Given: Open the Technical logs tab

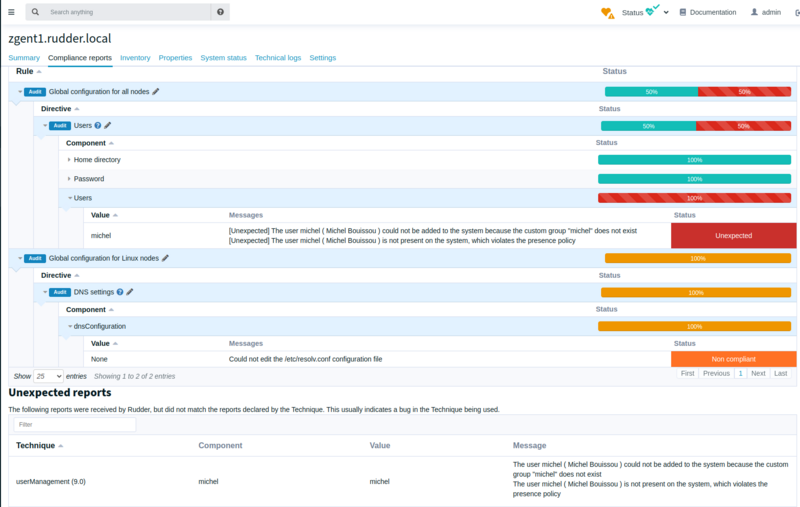Looking at the screenshot, I should point(278,58).
